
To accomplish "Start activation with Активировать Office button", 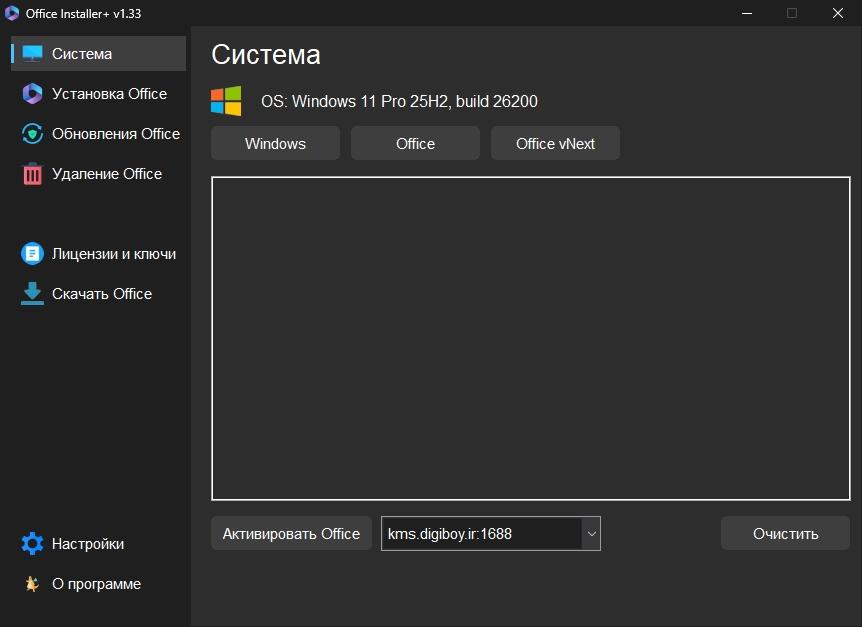I will click(291, 534).
